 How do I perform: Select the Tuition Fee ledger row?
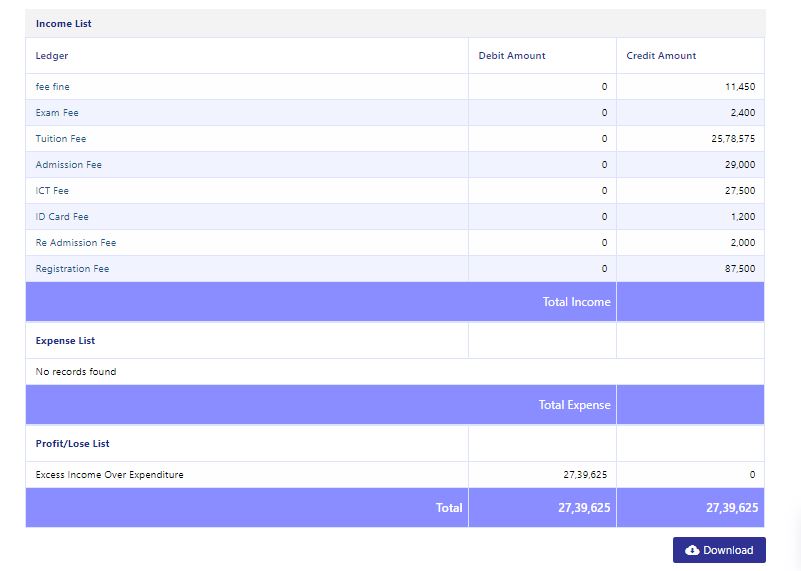[395, 139]
